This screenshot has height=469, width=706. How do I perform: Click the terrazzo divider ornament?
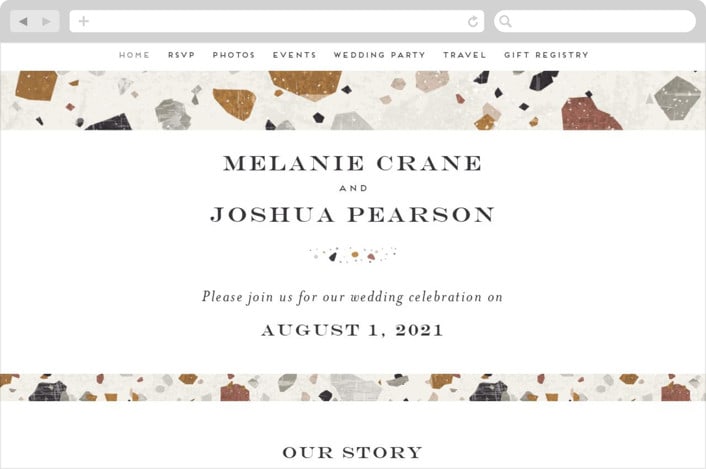tap(352, 254)
